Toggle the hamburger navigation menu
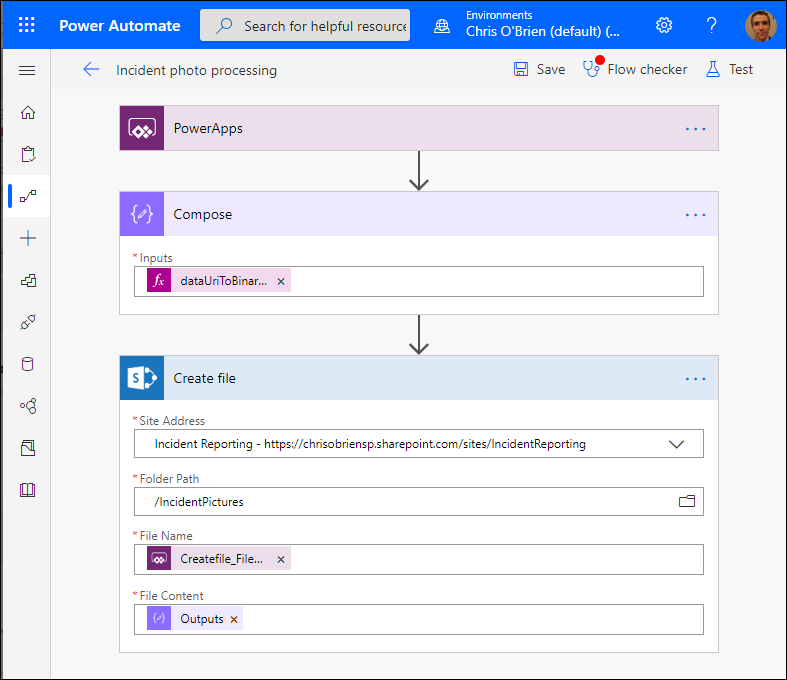Viewport: 787px width, 680px height. tap(27, 70)
